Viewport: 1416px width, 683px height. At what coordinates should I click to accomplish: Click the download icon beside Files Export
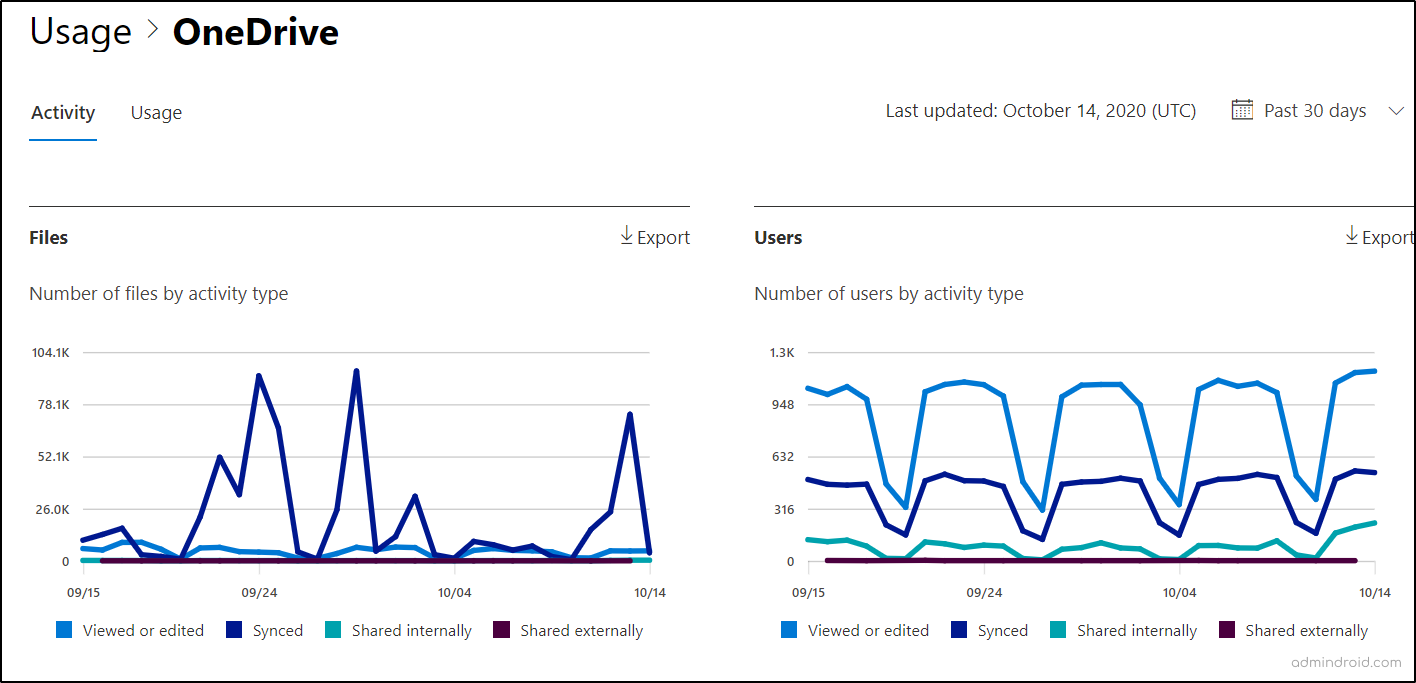(626, 237)
